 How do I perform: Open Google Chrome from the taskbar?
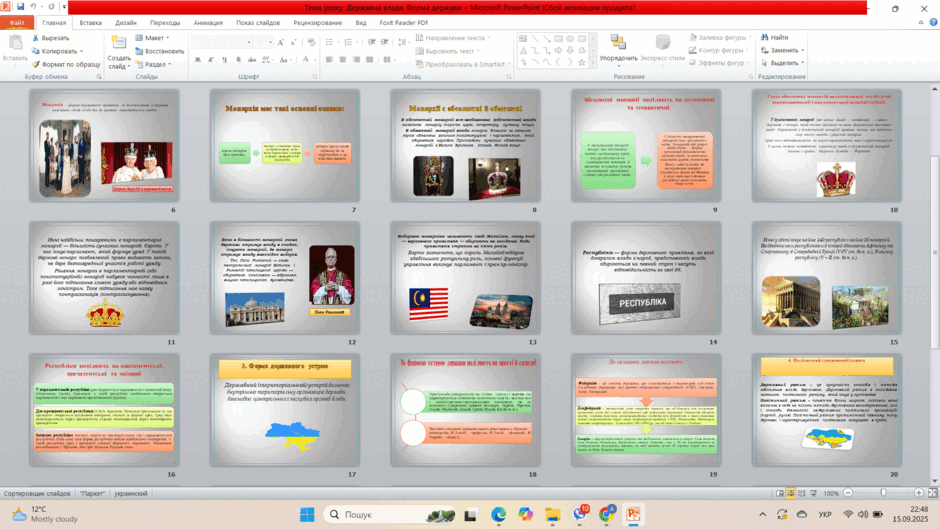point(607,515)
